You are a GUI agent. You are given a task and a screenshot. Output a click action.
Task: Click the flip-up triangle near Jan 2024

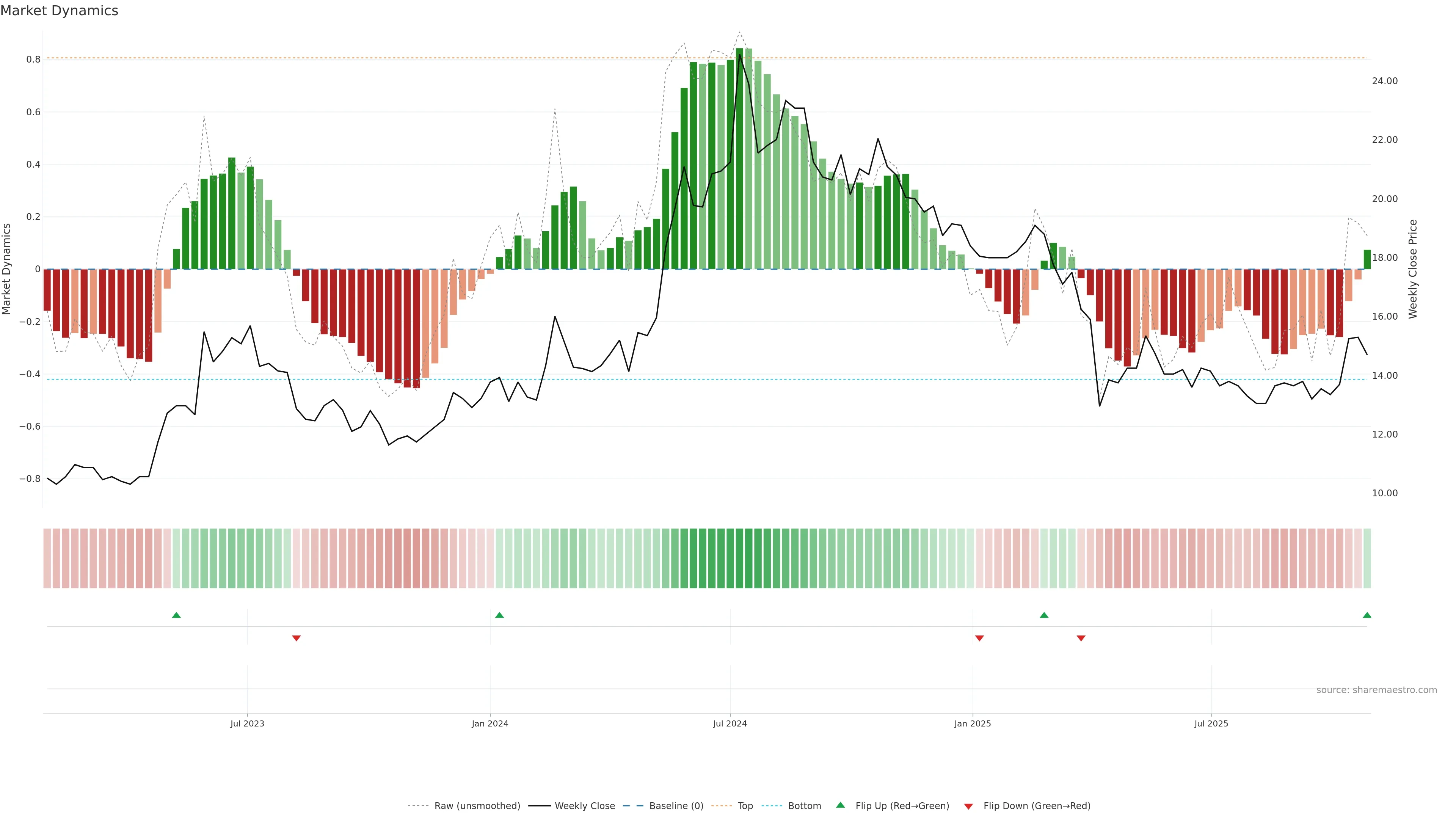tap(499, 615)
